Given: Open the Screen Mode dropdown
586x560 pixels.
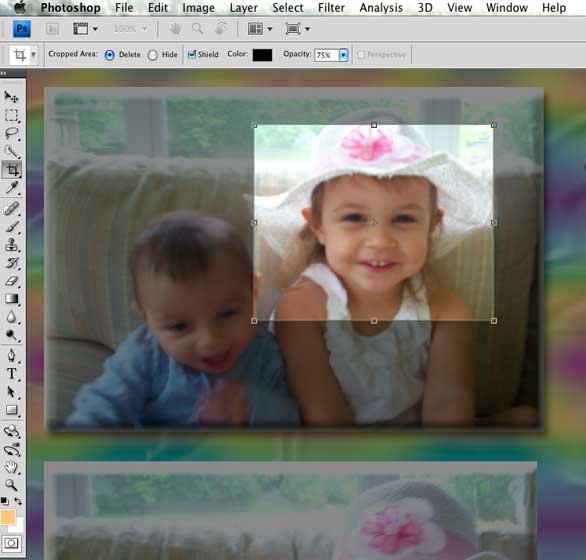Looking at the screenshot, I should pos(298,29).
